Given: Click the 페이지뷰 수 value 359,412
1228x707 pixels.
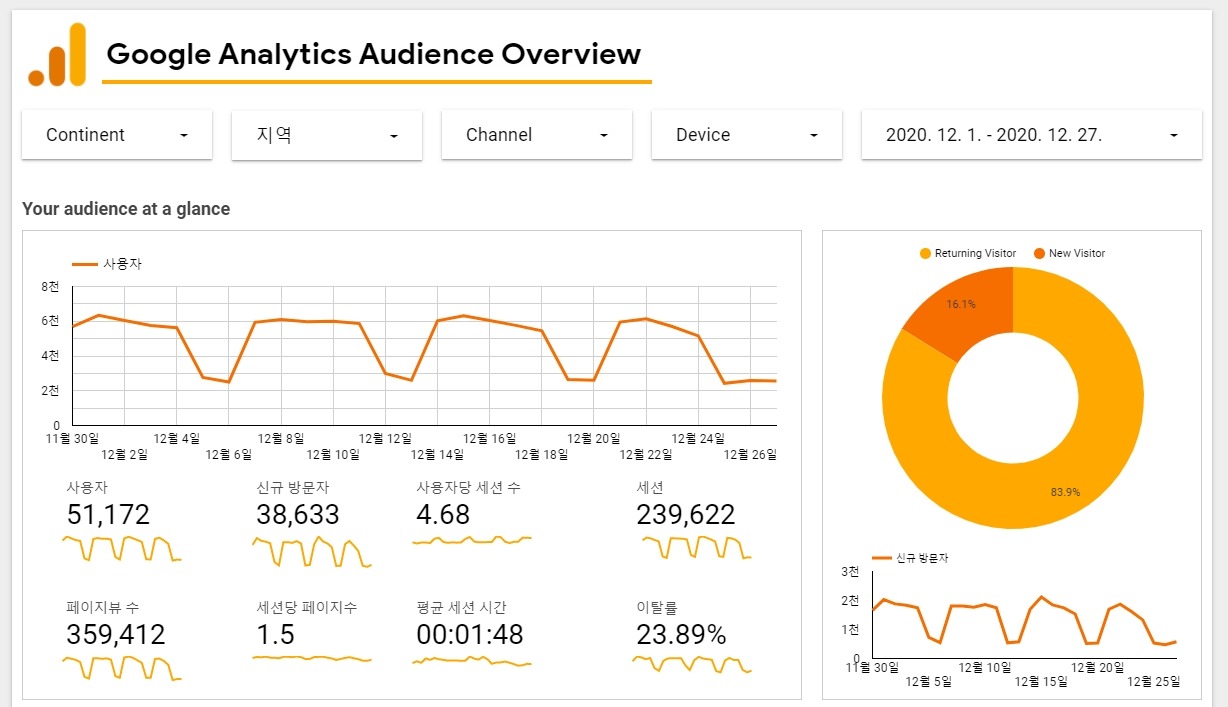Looking at the screenshot, I should (x=116, y=635).
